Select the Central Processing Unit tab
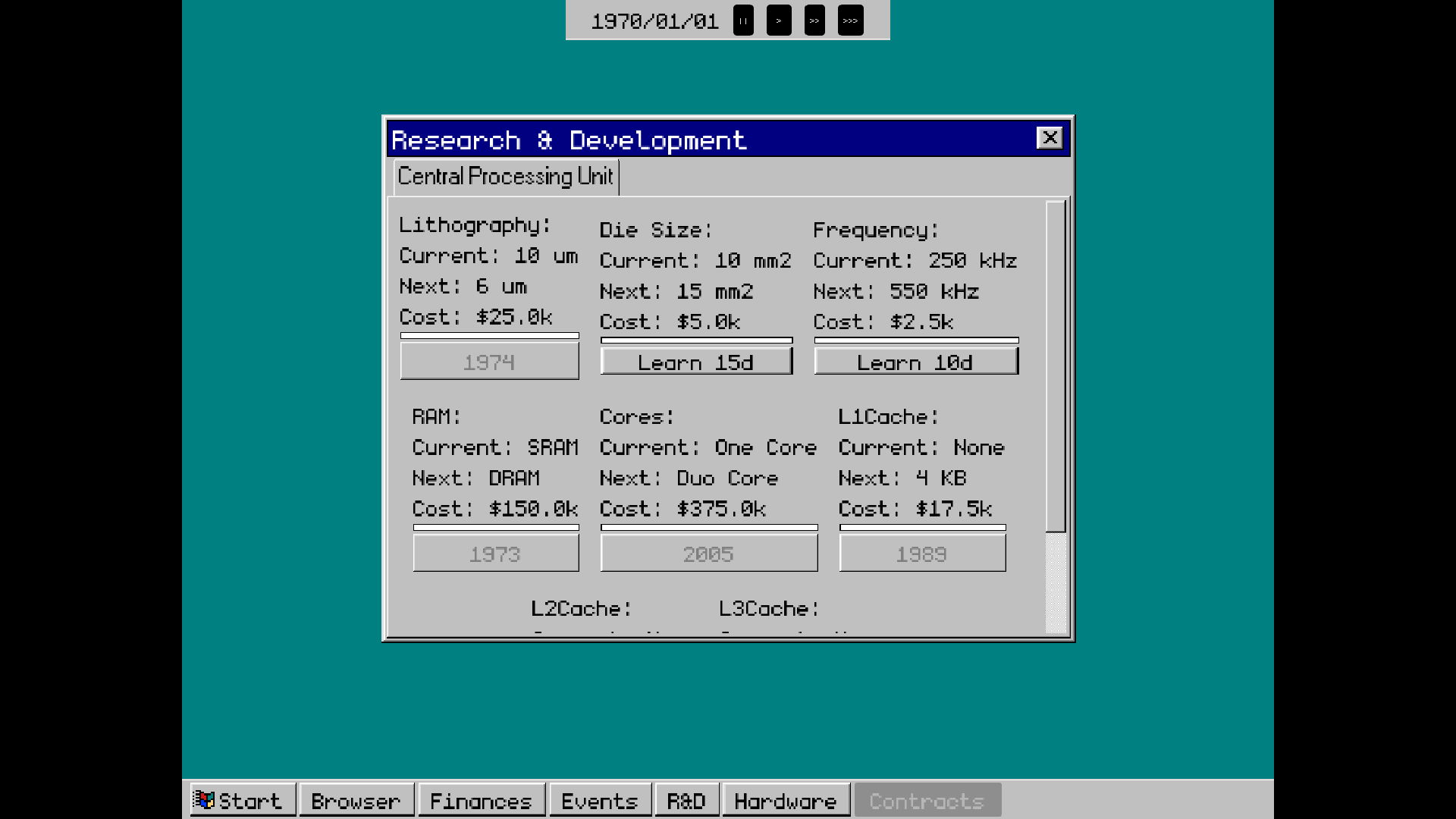The width and height of the screenshot is (1456, 819). (x=506, y=177)
